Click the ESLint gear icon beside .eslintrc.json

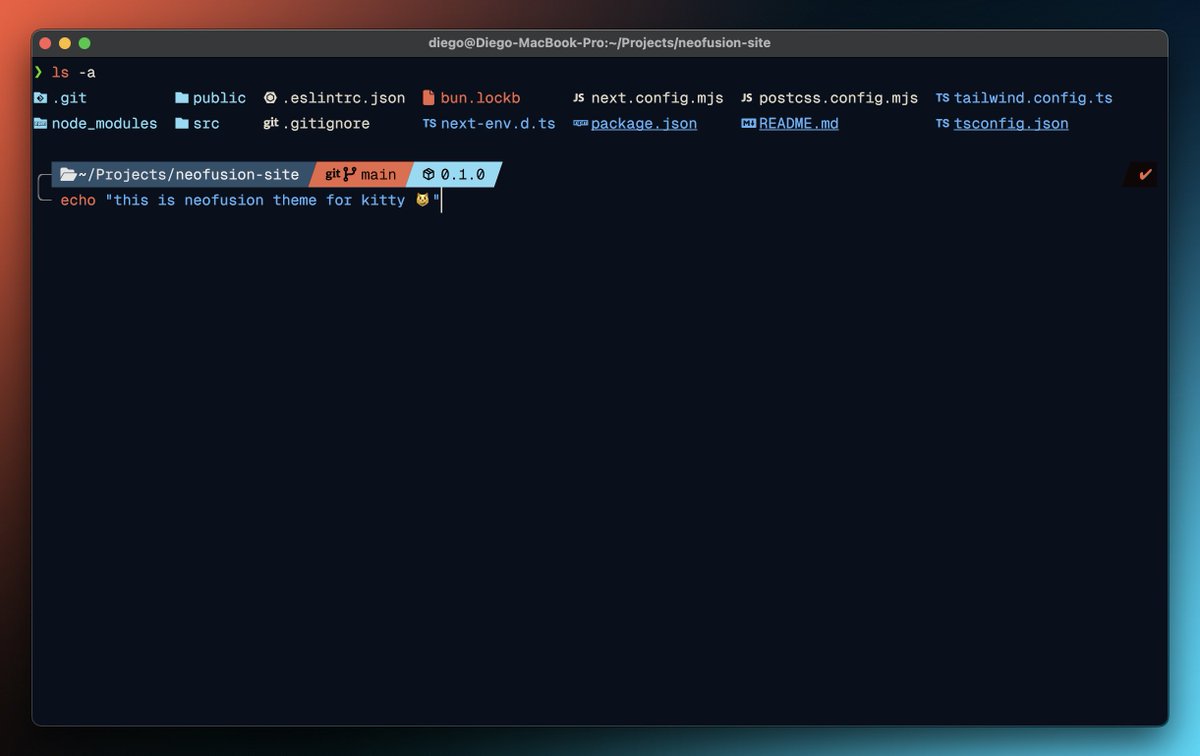pos(270,97)
